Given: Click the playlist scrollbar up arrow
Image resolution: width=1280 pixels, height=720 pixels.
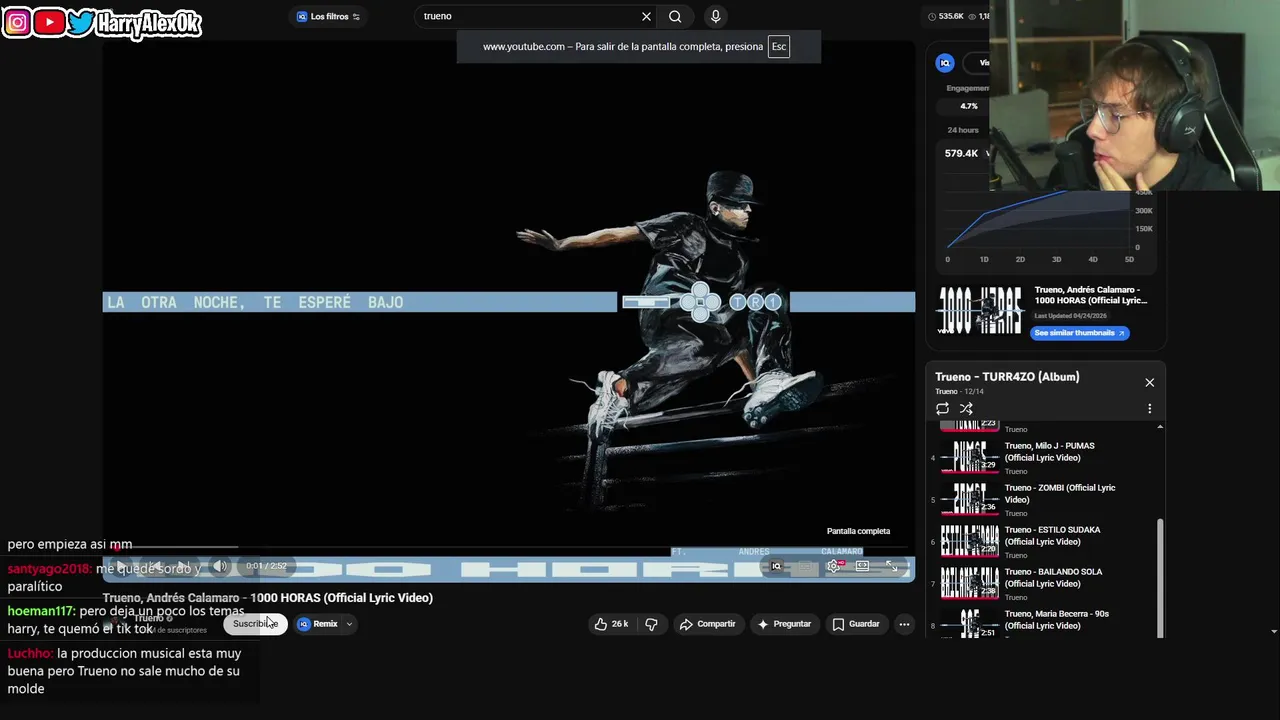Looking at the screenshot, I should click(x=1160, y=427).
